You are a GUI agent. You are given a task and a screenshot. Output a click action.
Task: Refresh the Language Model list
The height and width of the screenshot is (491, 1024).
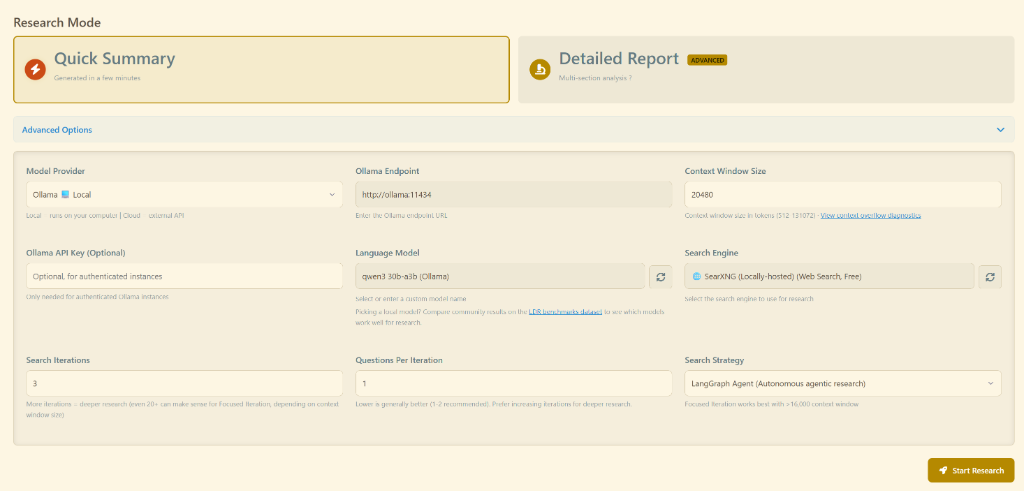(660, 277)
